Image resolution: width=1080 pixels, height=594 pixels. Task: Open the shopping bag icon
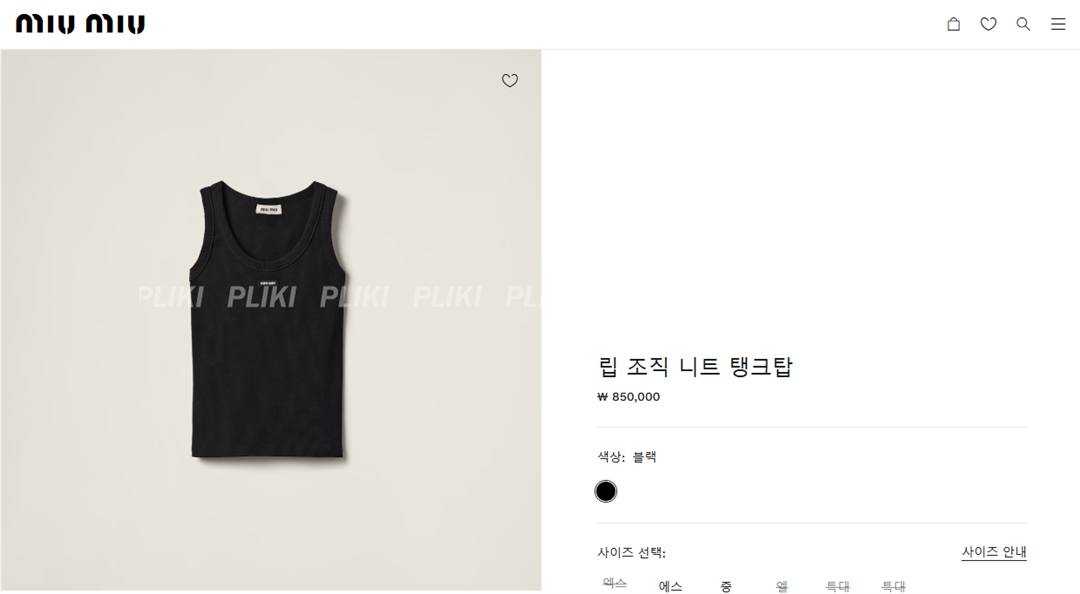pyautogui.click(x=953, y=24)
